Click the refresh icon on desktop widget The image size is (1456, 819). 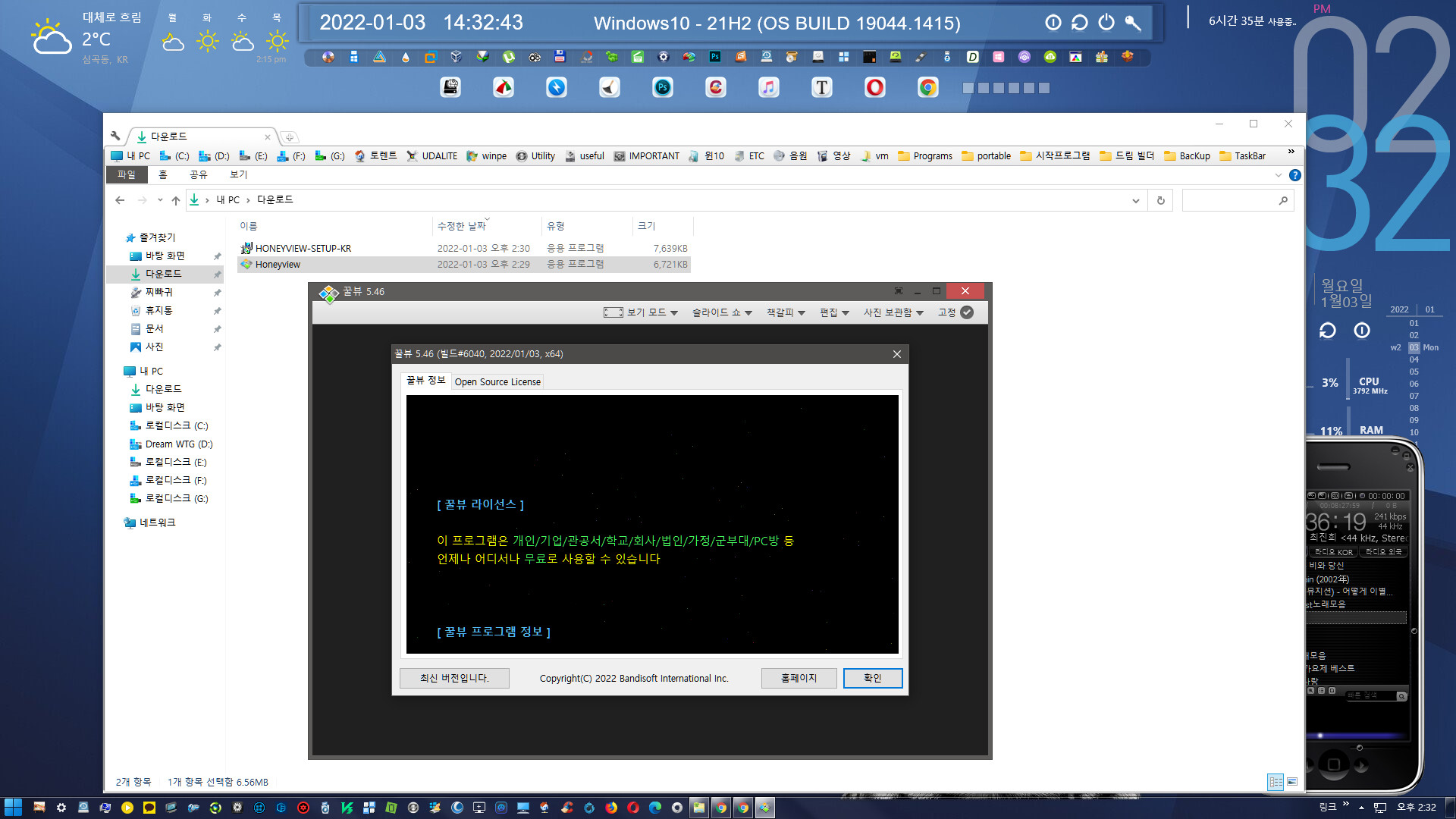[x=1327, y=331]
